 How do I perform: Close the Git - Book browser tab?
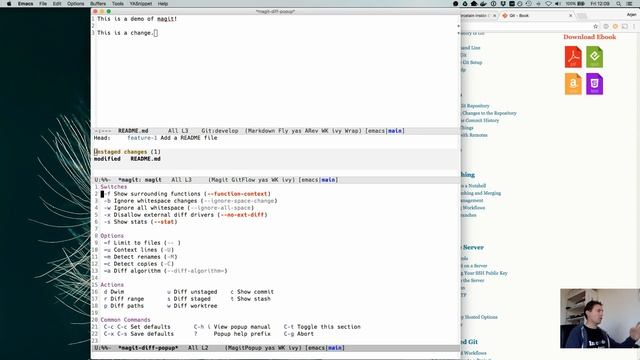tap(571, 16)
